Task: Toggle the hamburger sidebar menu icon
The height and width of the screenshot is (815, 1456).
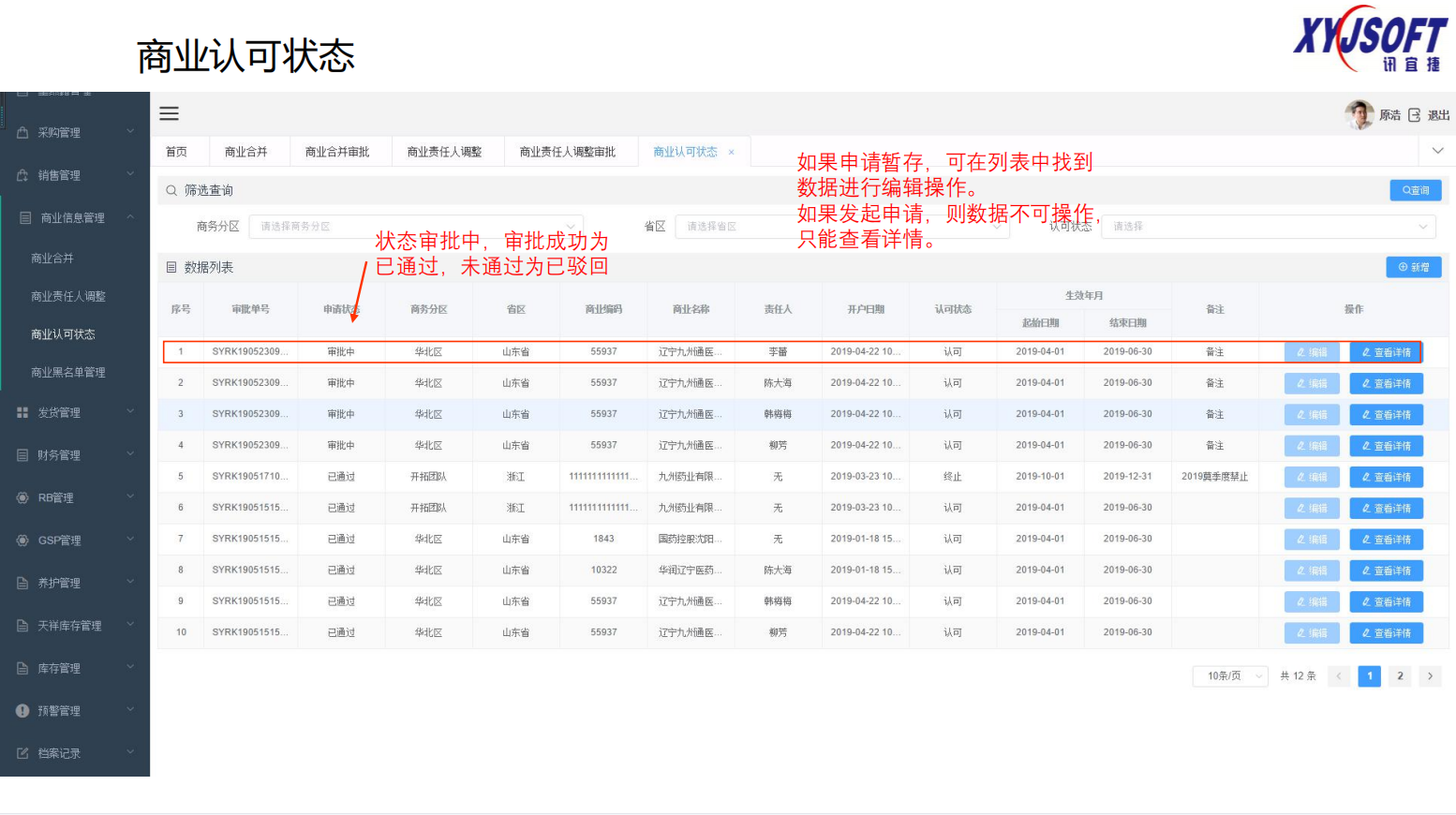Action: (169, 113)
